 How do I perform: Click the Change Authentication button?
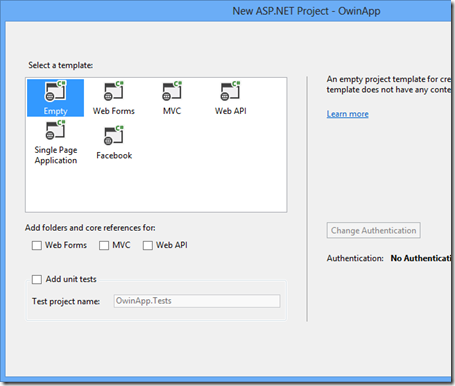click(x=373, y=230)
